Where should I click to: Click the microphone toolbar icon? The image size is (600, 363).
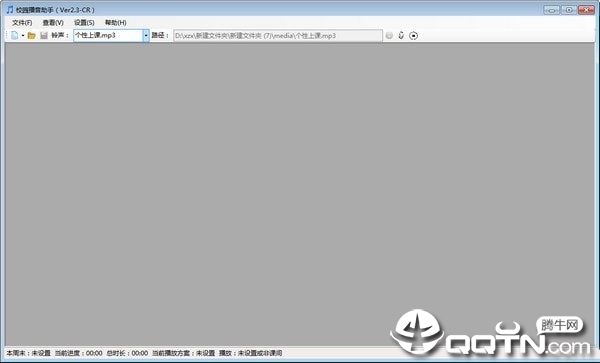coord(401,35)
